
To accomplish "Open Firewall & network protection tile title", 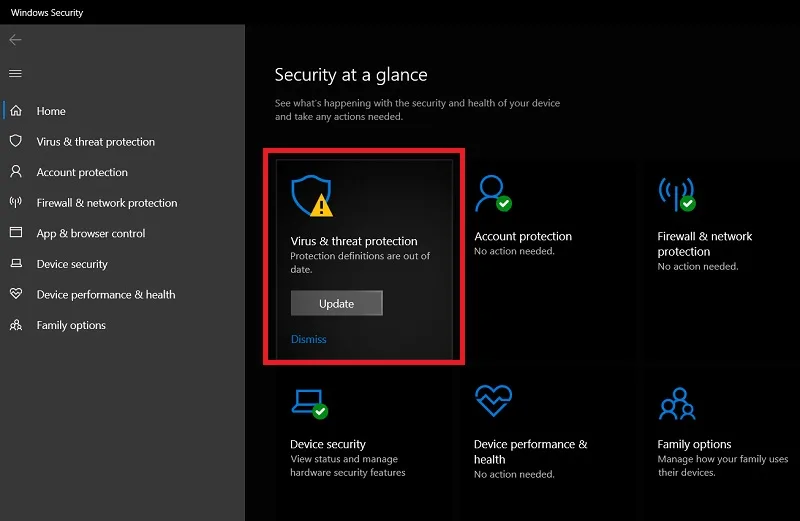I will coord(705,244).
